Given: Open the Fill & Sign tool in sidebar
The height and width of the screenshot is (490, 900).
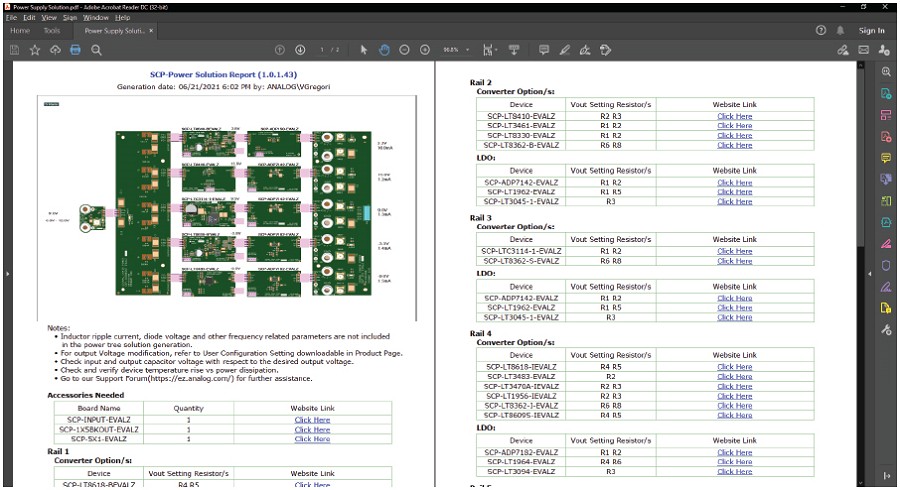Looking at the screenshot, I should [x=886, y=287].
